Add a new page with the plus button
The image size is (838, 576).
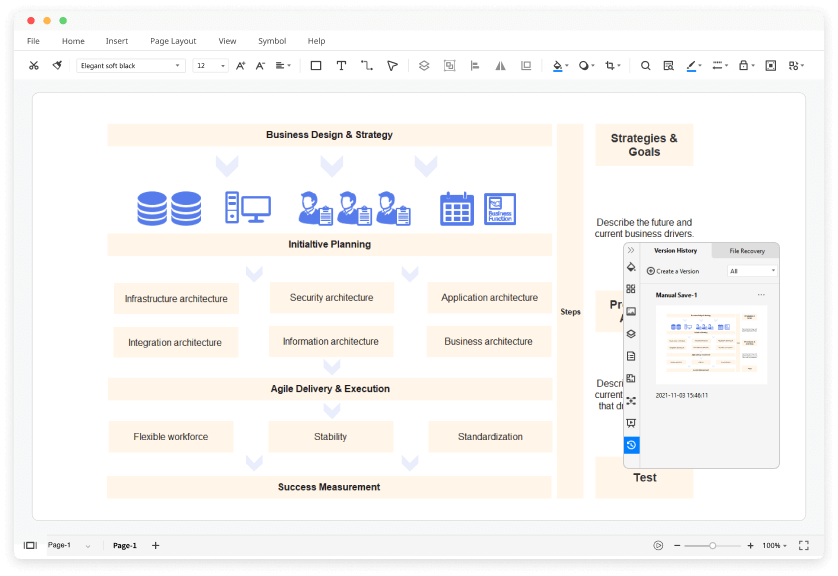(x=155, y=545)
